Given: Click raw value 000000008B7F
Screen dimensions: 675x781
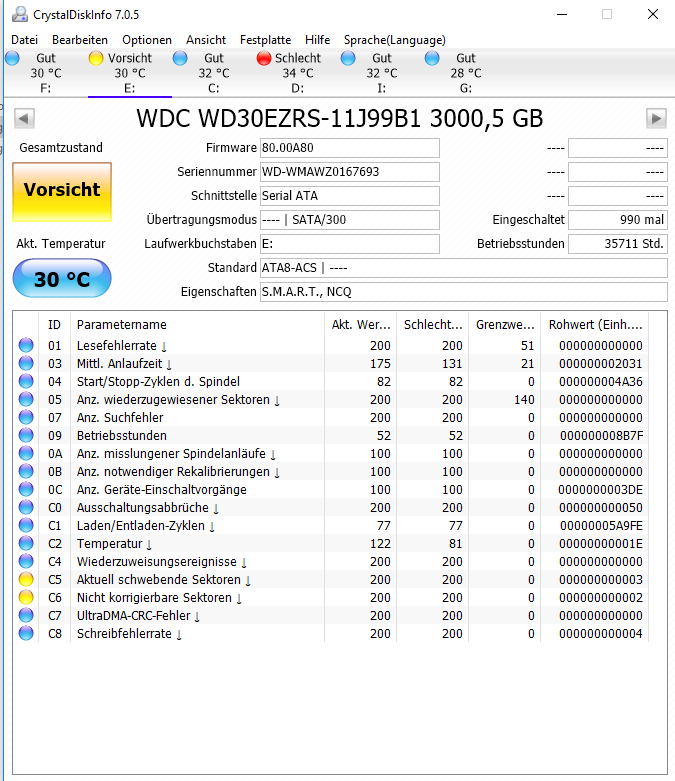Looking at the screenshot, I should point(601,435).
